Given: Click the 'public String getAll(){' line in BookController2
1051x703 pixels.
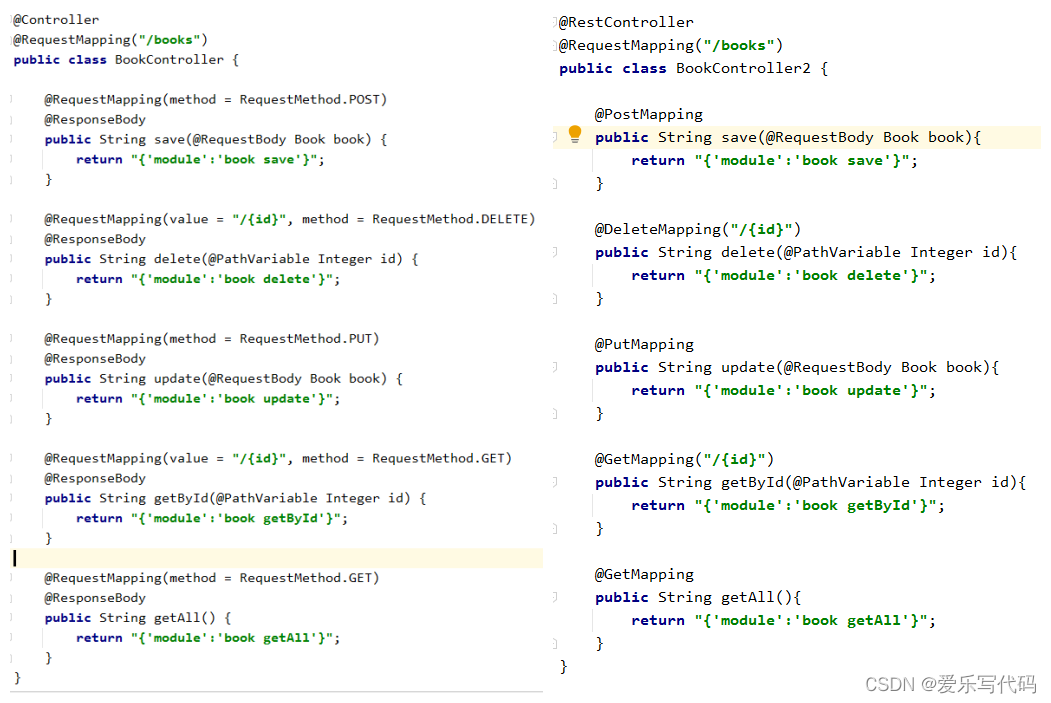Looking at the screenshot, I should (698, 597).
